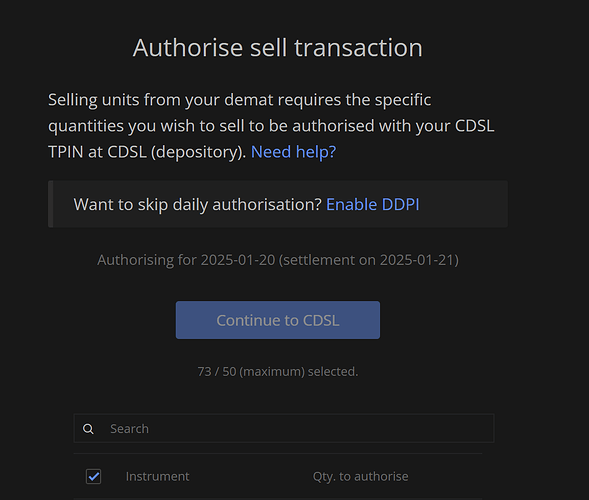
Task: Select the Authorise sell transaction heading
Action: coord(278,48)
